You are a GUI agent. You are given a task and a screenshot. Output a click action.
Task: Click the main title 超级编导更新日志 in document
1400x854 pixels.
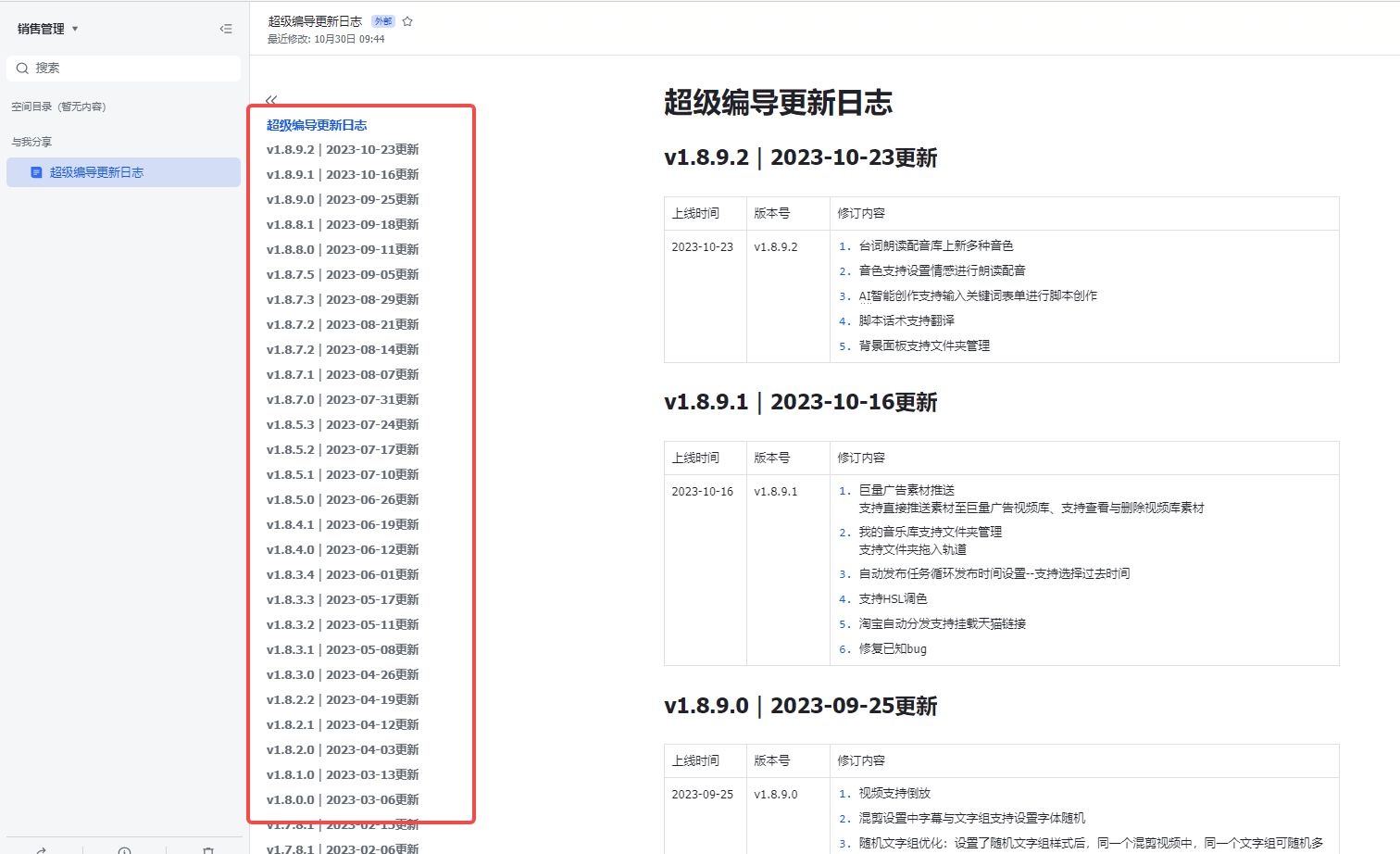pos(778,102)
